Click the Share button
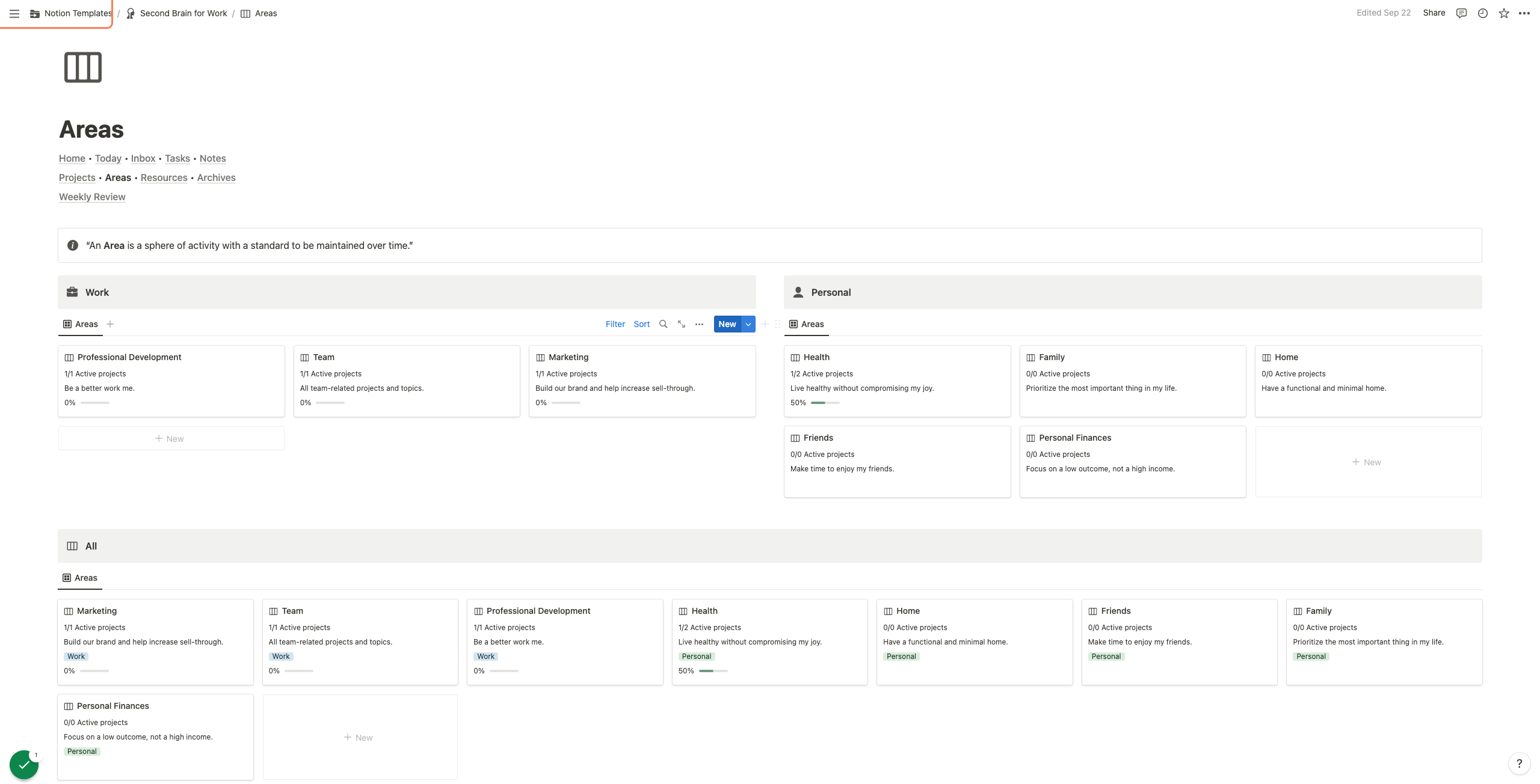The image size is (1540, 784). tap(1434, 13)
